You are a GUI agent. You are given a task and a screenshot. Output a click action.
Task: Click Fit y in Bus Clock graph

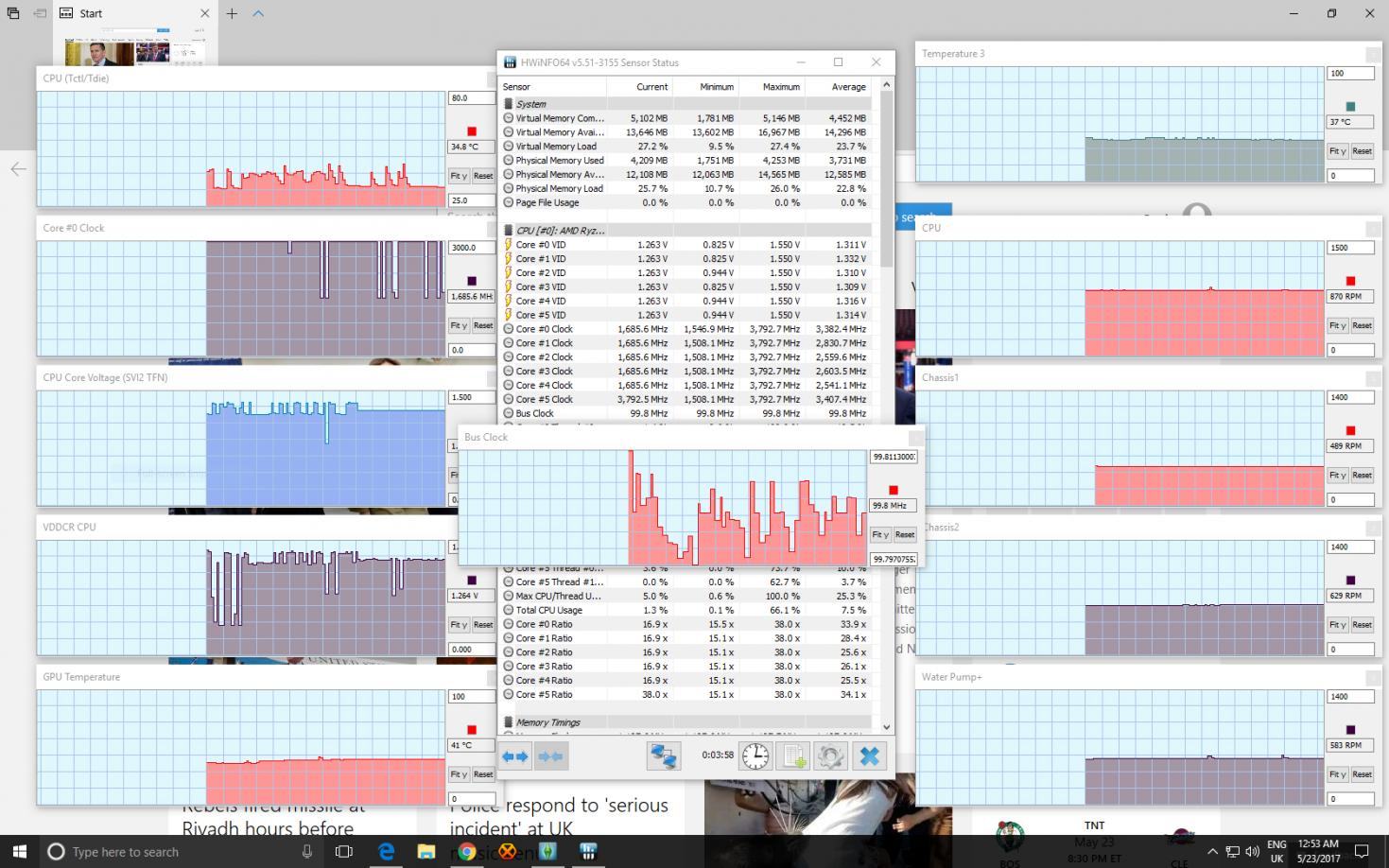[x=880, y=534]
